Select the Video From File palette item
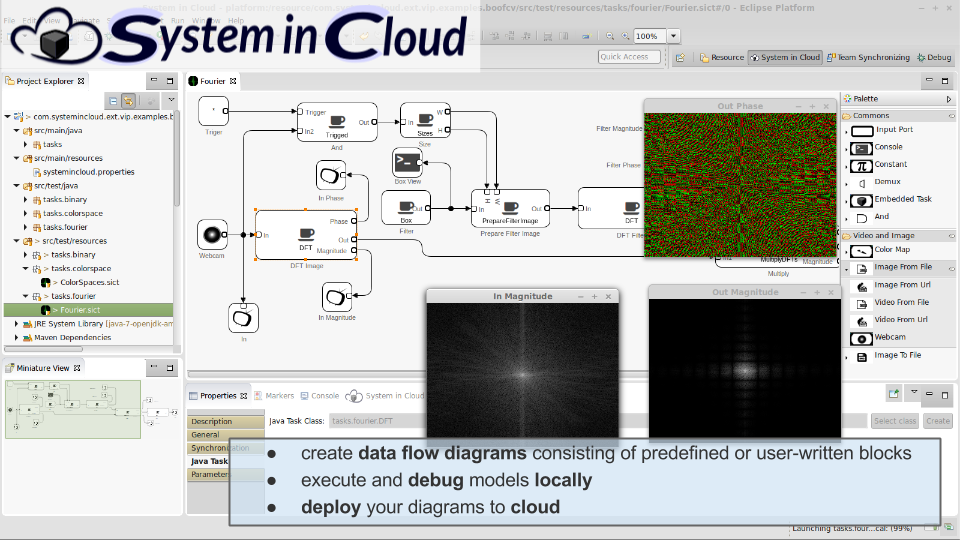This screenshot has width=960, height=540. click(892, 302)
